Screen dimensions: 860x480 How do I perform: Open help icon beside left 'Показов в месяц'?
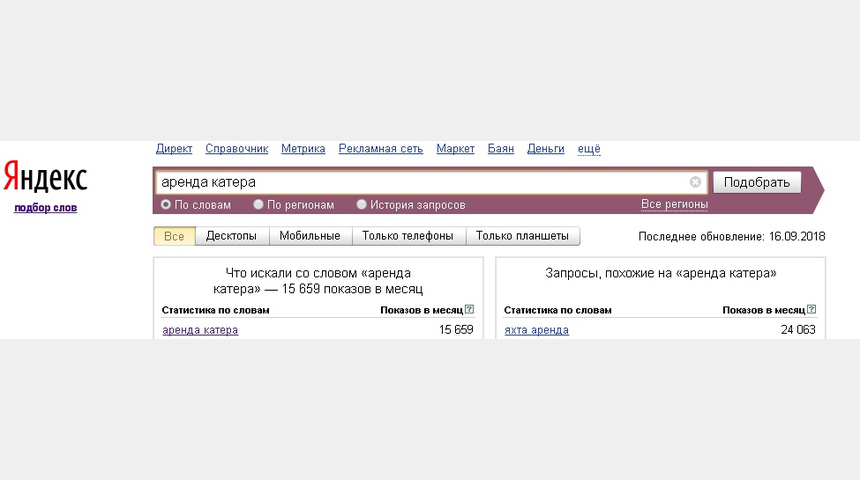point(469,309)
